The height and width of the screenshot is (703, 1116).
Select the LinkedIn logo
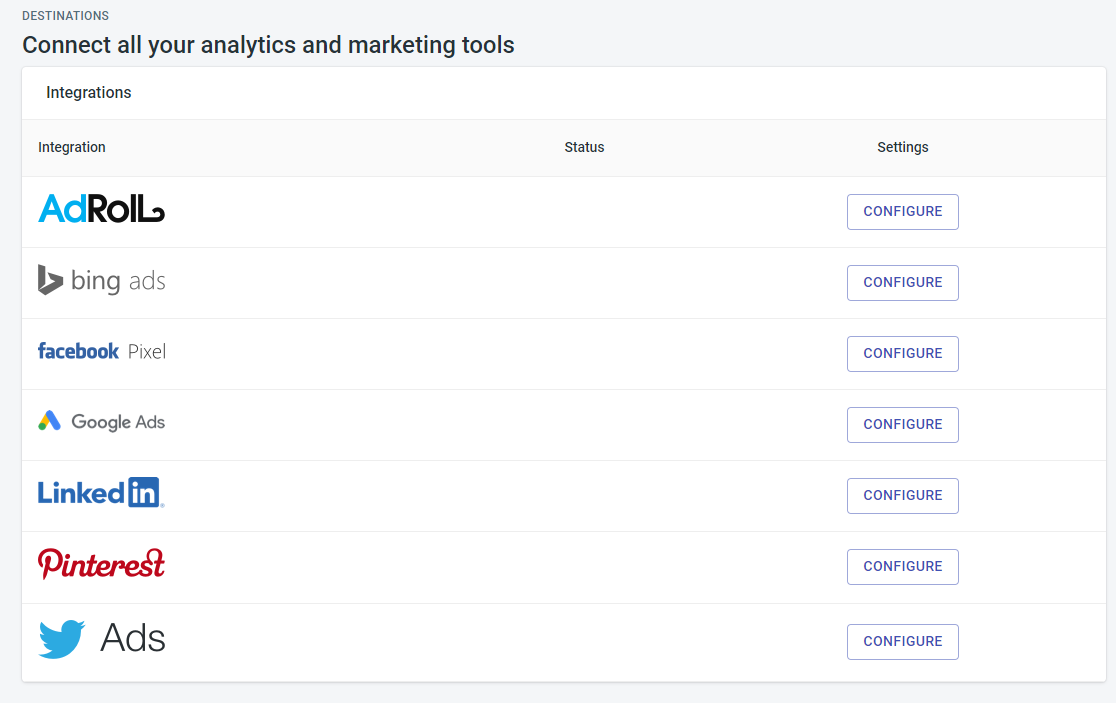pyautogui.click(x=101, y=492)
